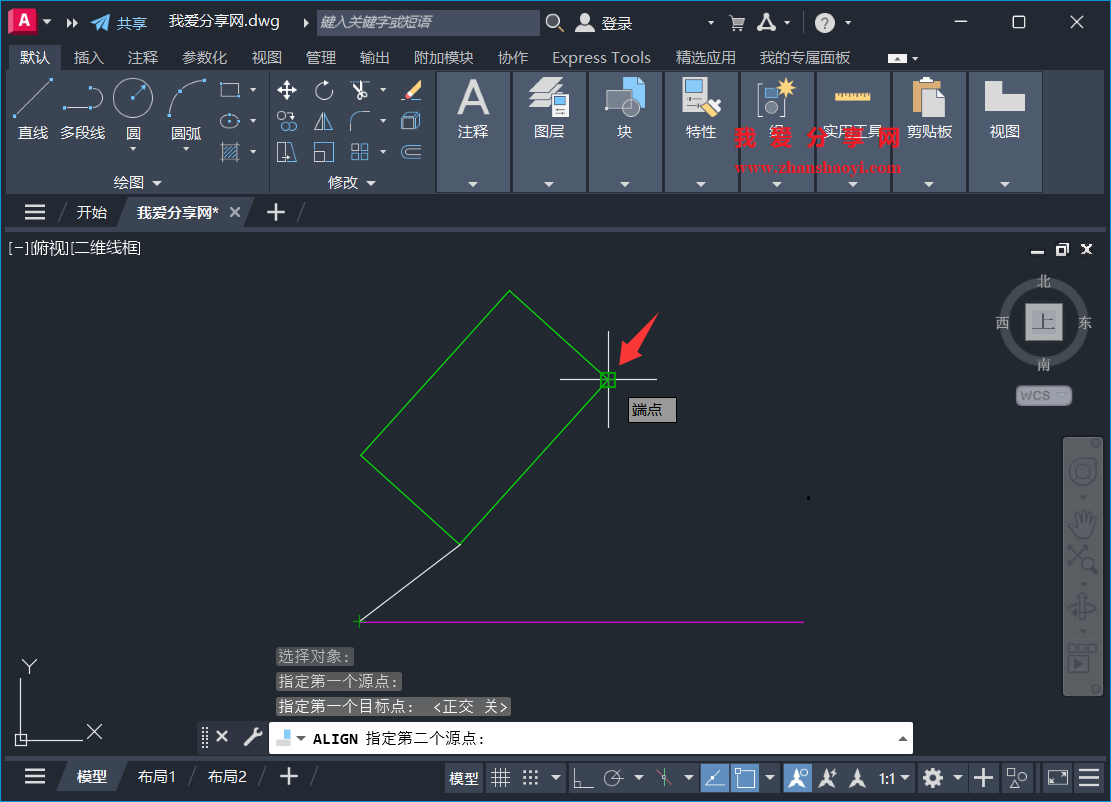Toggle the grid display in status bar
The width and height of the screenshot is (1111, 802).
[x=501, y=778]
